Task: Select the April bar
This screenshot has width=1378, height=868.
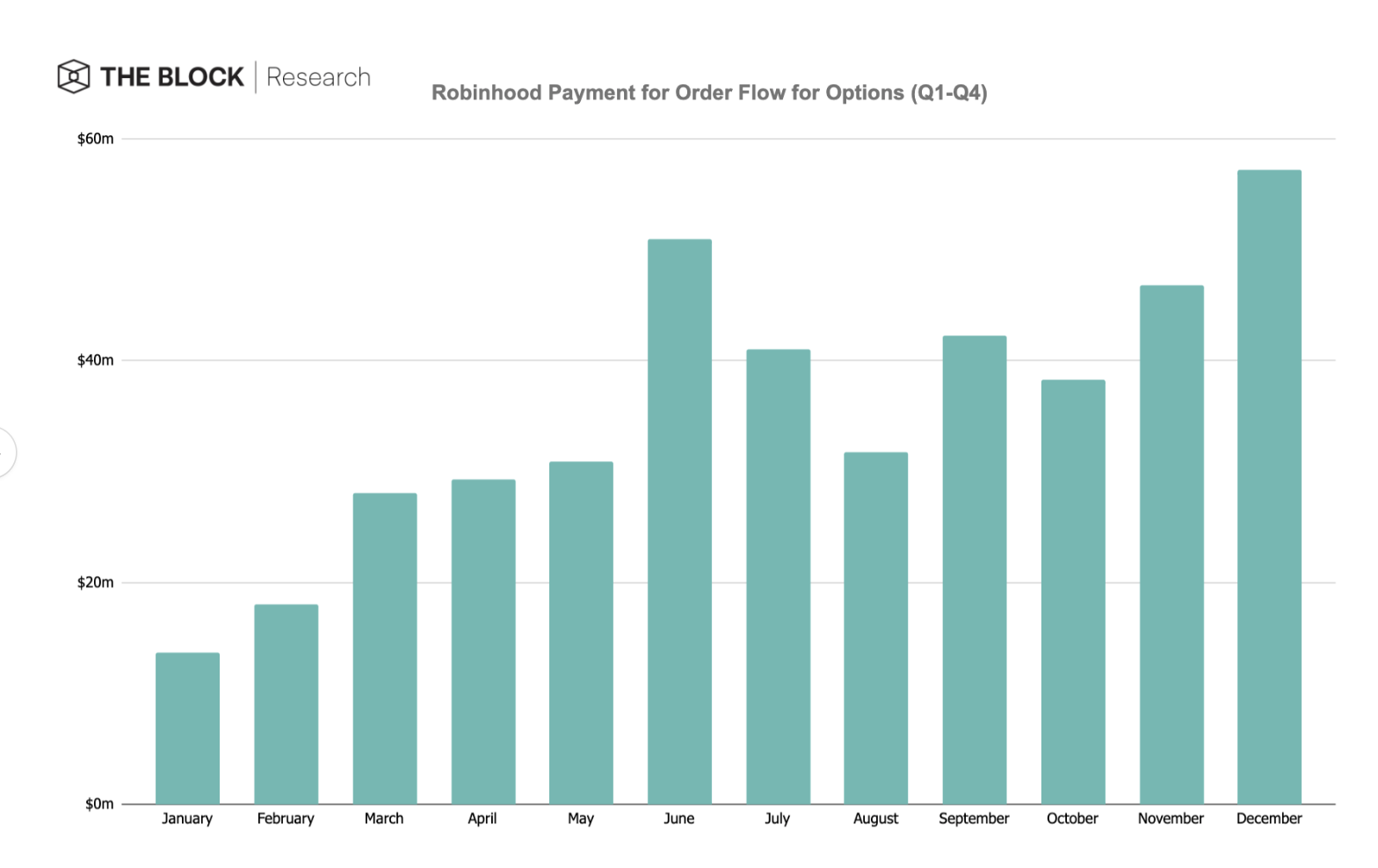Action: pyautogui.click(x=483, y=641)
